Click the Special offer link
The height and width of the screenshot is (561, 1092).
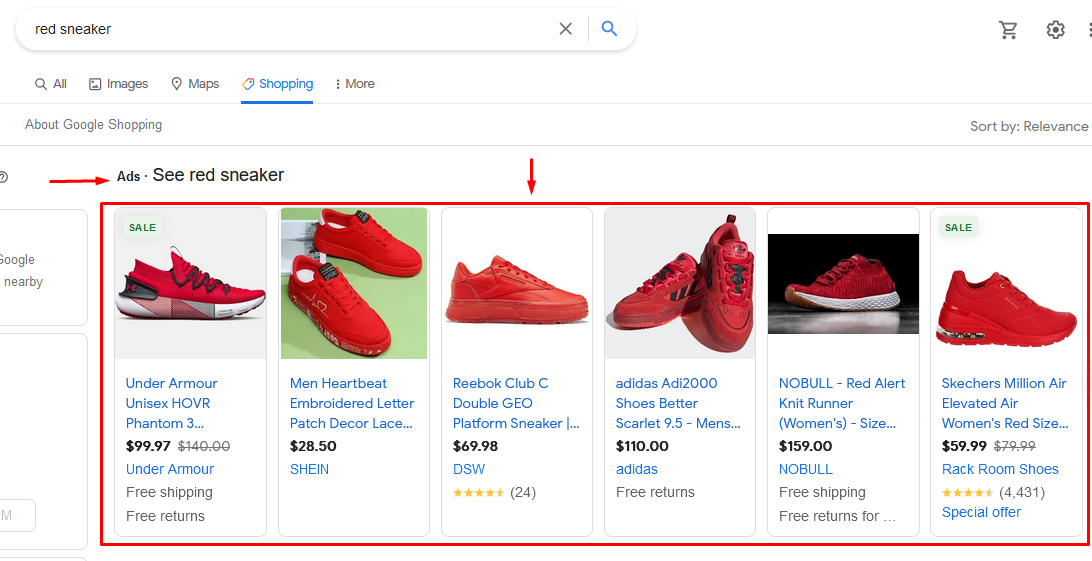coord(981,512)
